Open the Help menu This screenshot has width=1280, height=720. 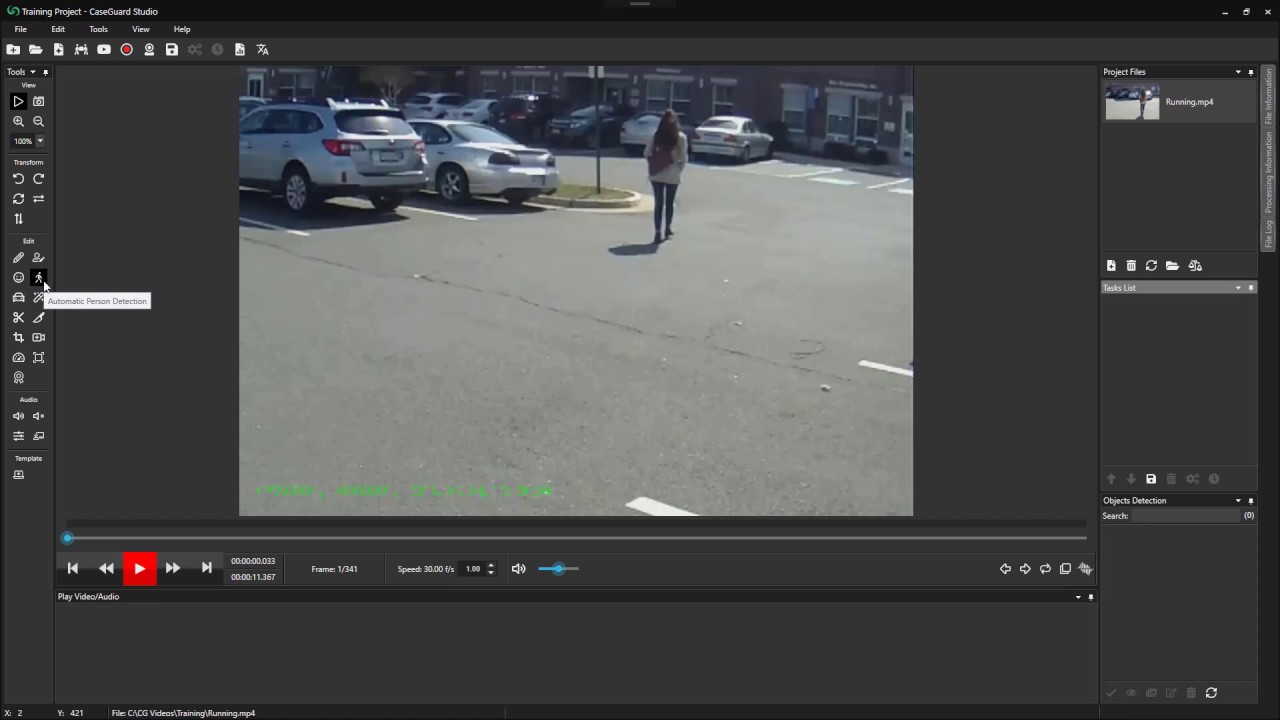(182, 29)
